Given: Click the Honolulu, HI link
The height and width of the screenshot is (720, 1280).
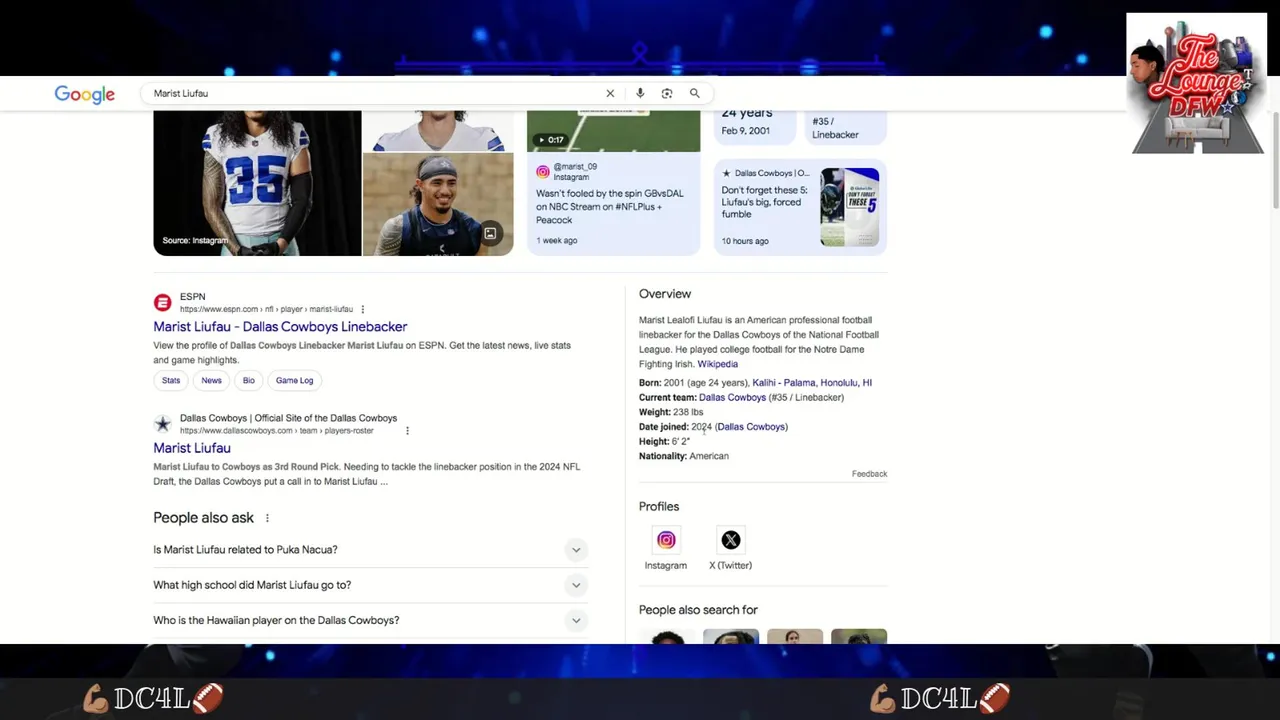Looking at the screenshot, I should click(847, 383).
